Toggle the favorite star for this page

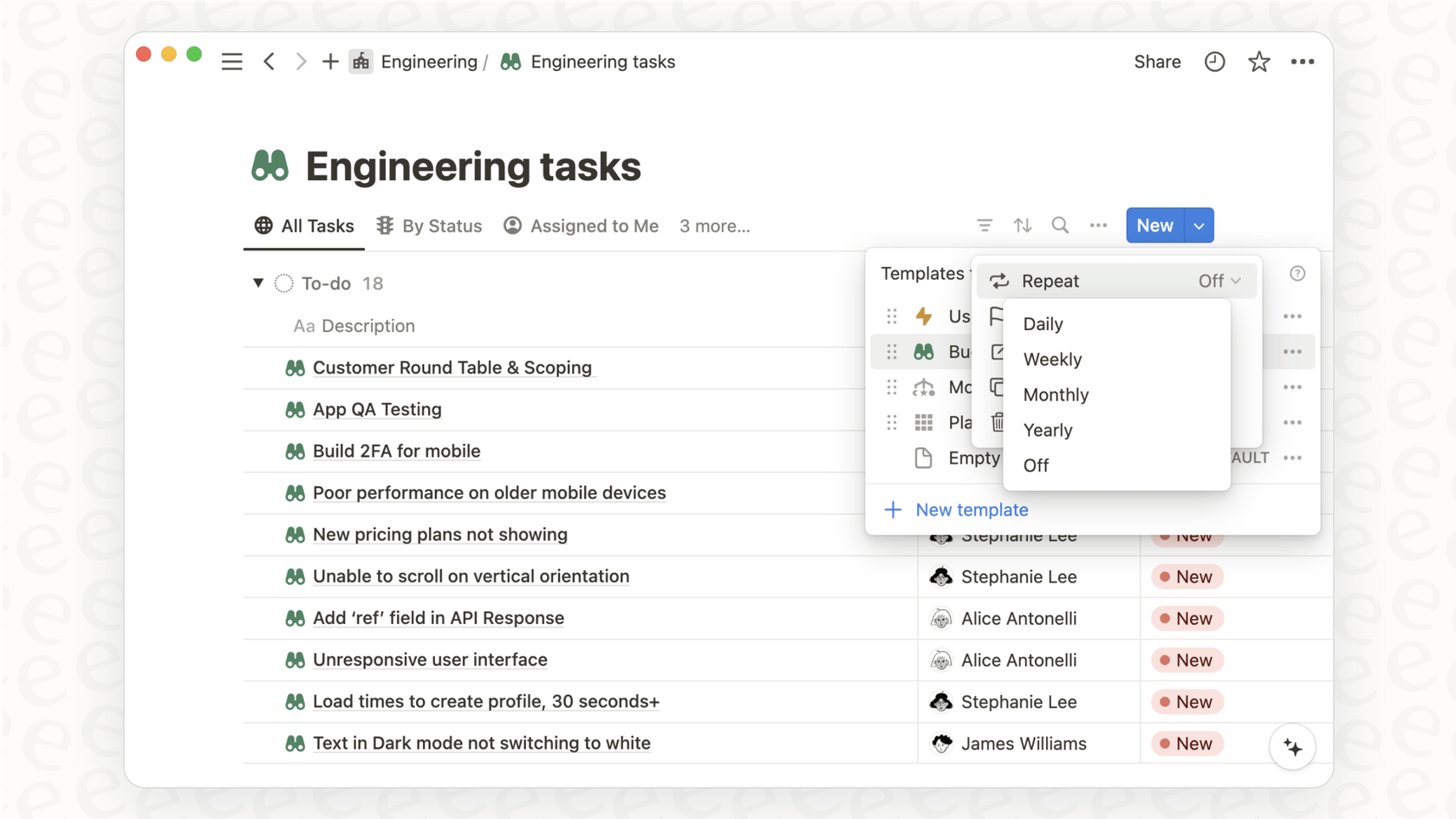1258,62
